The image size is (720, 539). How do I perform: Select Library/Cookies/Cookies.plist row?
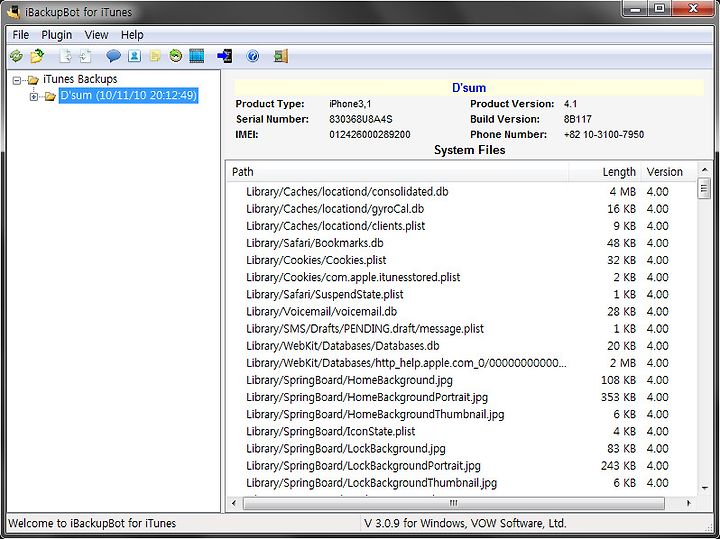461,260
